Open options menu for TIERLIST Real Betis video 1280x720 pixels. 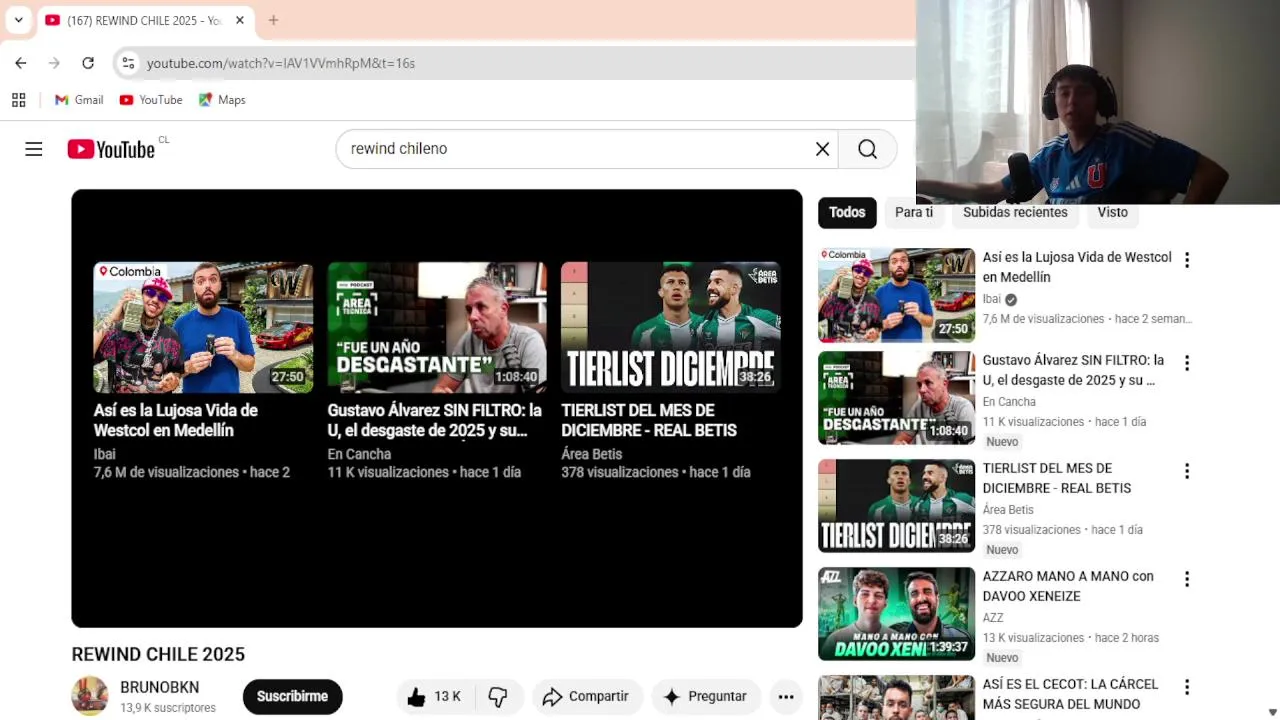(1187, 471)
